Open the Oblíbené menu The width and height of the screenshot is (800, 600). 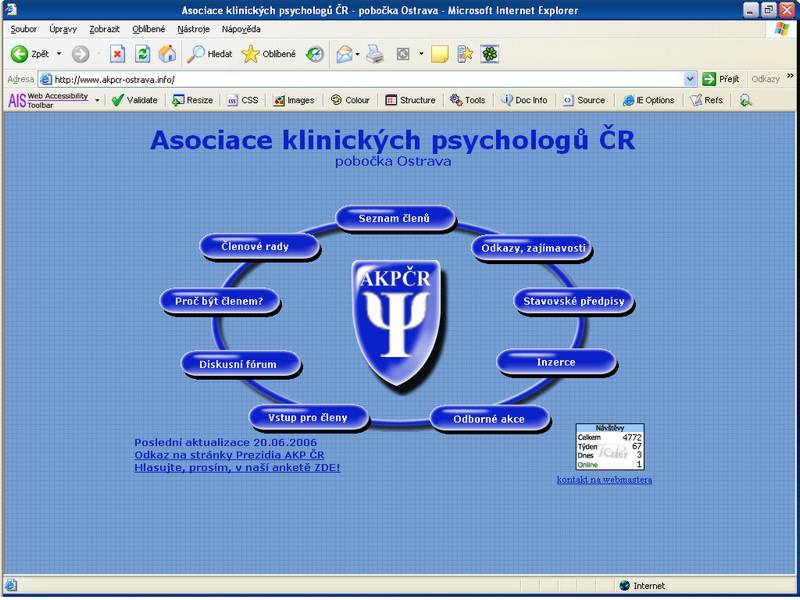tap(149, 30)
